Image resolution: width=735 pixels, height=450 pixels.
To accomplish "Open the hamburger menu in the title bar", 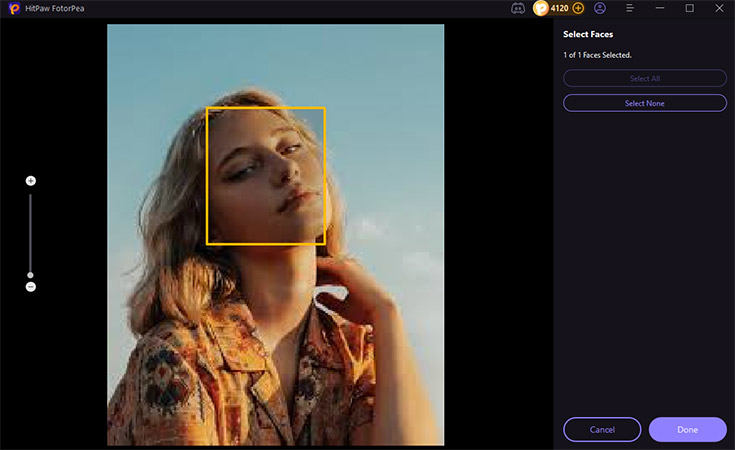I will (x=630, y=8).
